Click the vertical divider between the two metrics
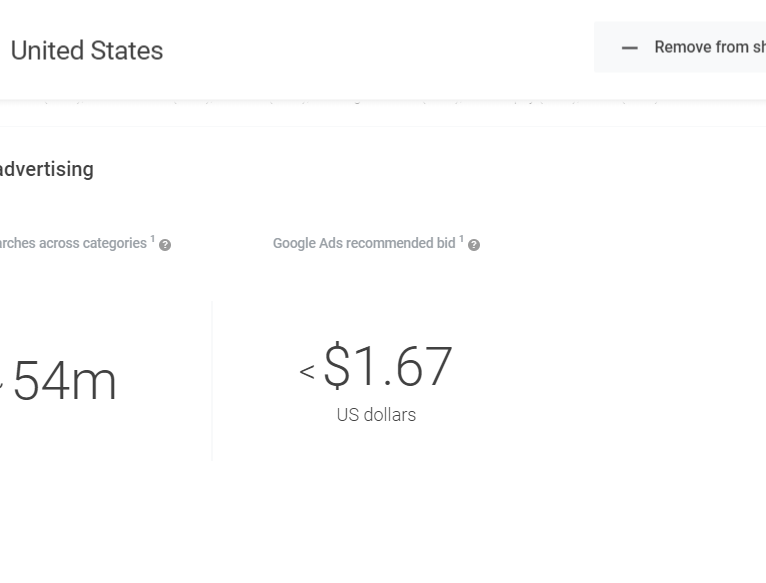 (212, 380)
